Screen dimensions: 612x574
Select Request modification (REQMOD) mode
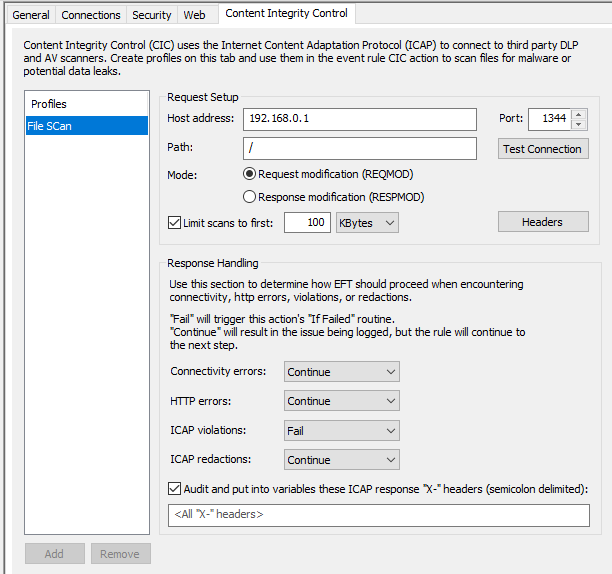(250, 174)
